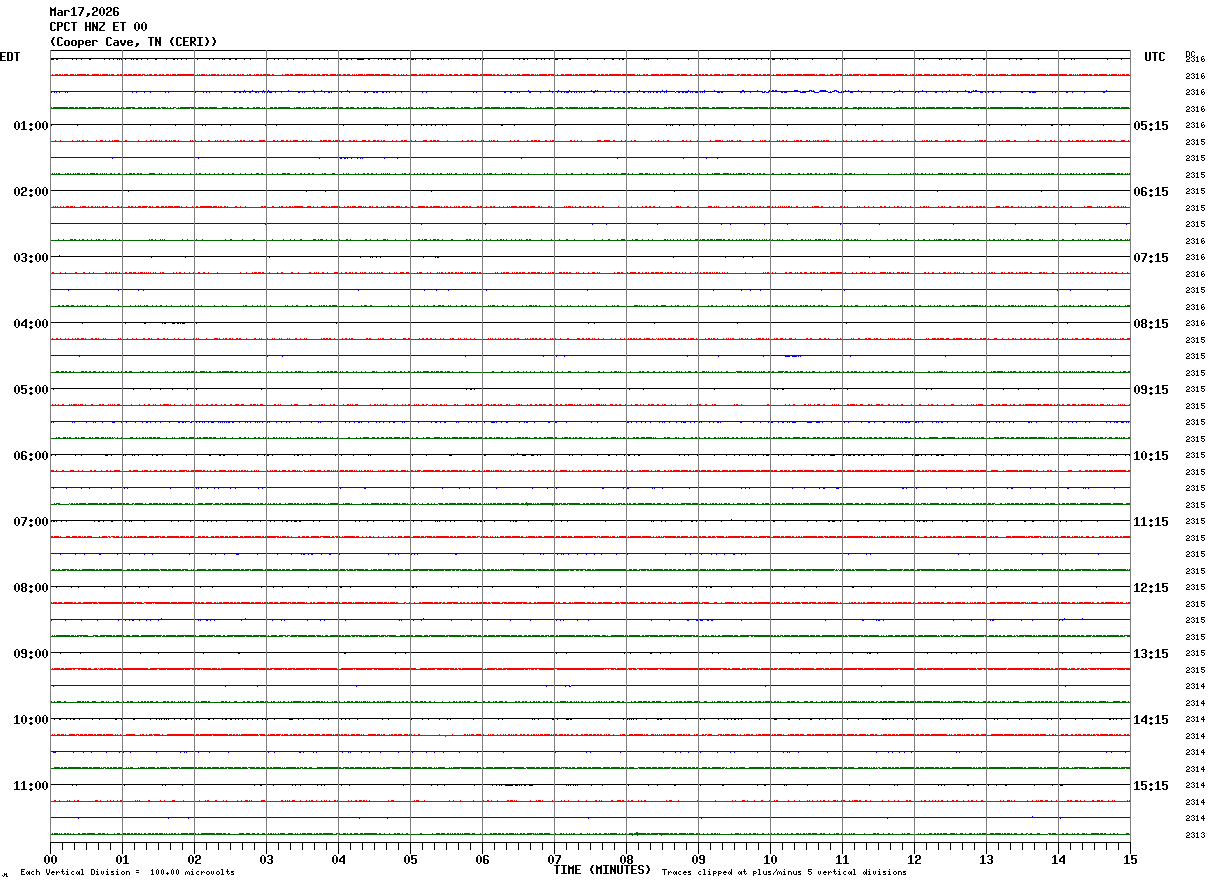The width and height of the screenshot is (1210, 886).
Task: Click the "EDT" time zone header
Action: tap(10, 57)
